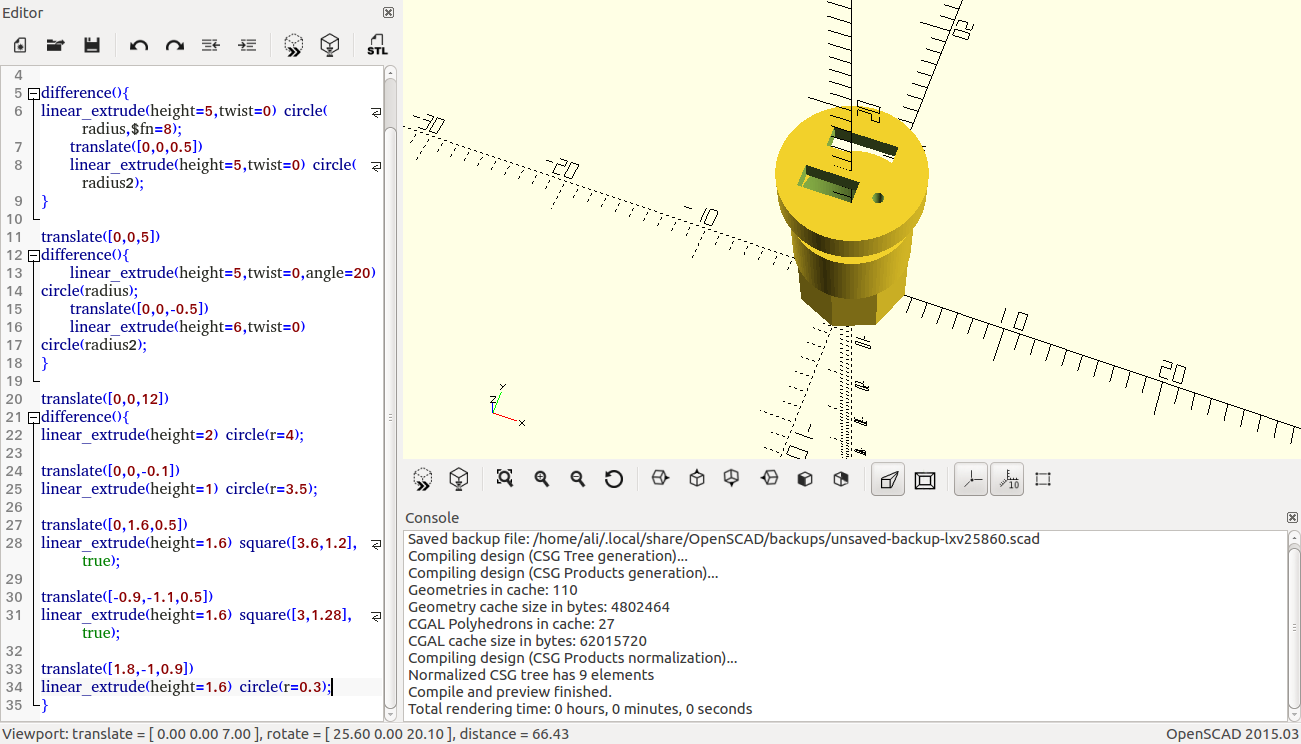Click the Console panel title
This screenshot has width=1301, height=744.
click(429, 517)
